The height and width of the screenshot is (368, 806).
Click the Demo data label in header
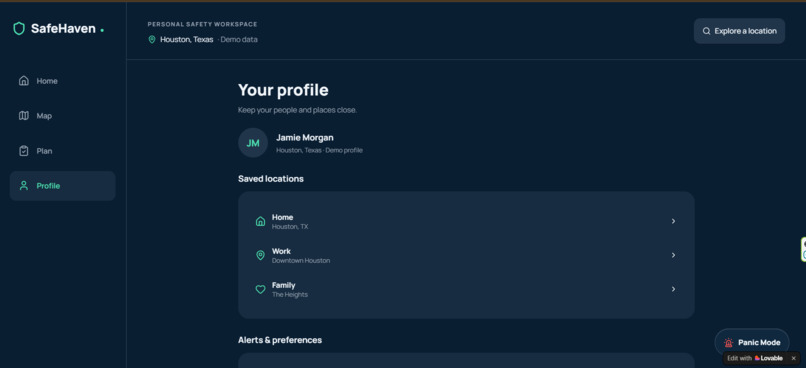pos(239,40)
